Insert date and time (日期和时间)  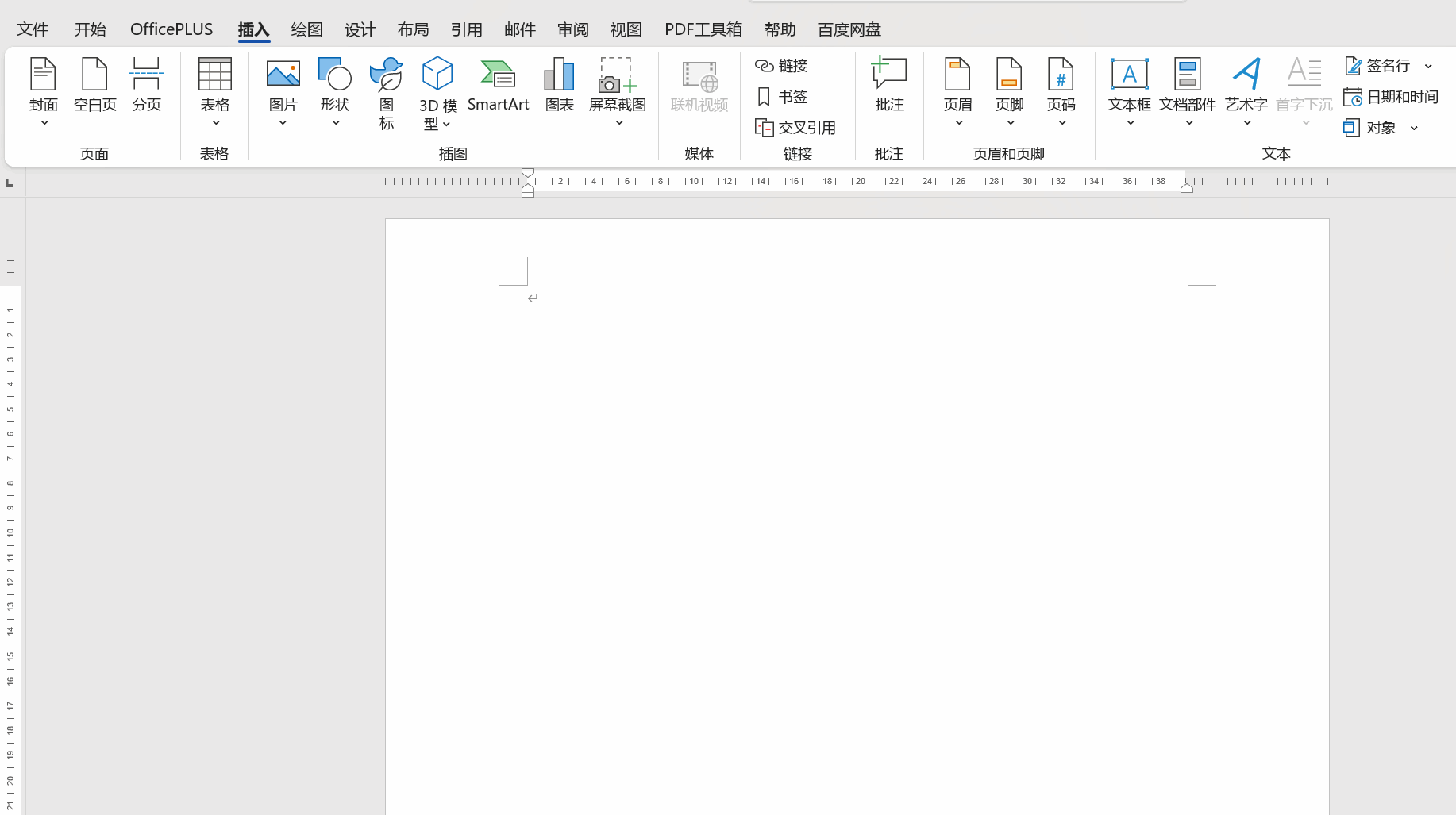coord(1391,97)
